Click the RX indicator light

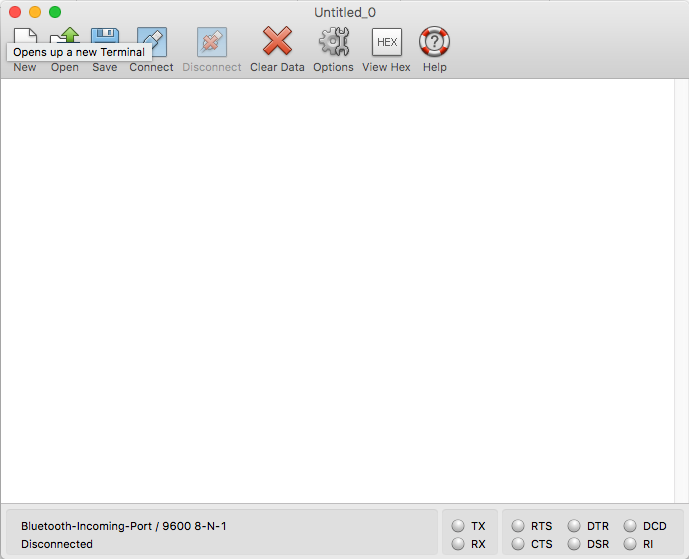pyautogui.click(x=458, y=544)
